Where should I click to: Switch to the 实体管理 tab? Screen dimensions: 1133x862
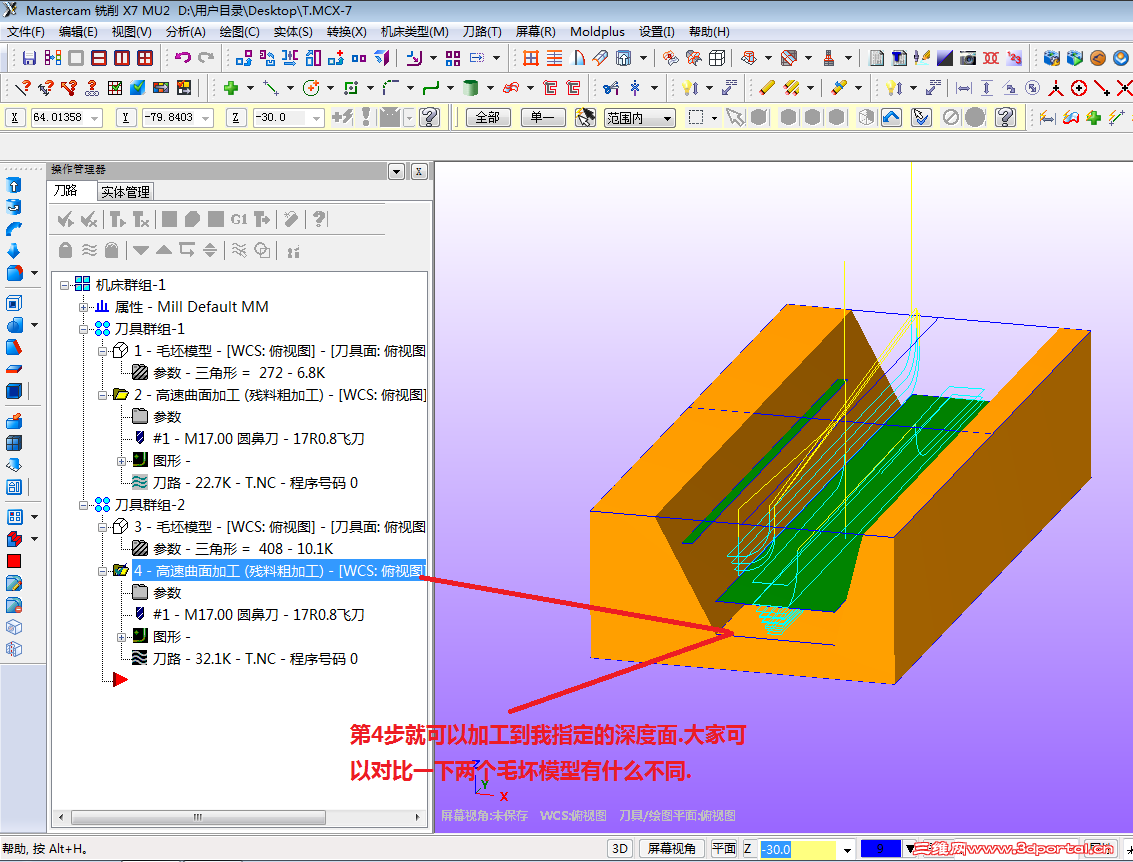pos(125,191)
